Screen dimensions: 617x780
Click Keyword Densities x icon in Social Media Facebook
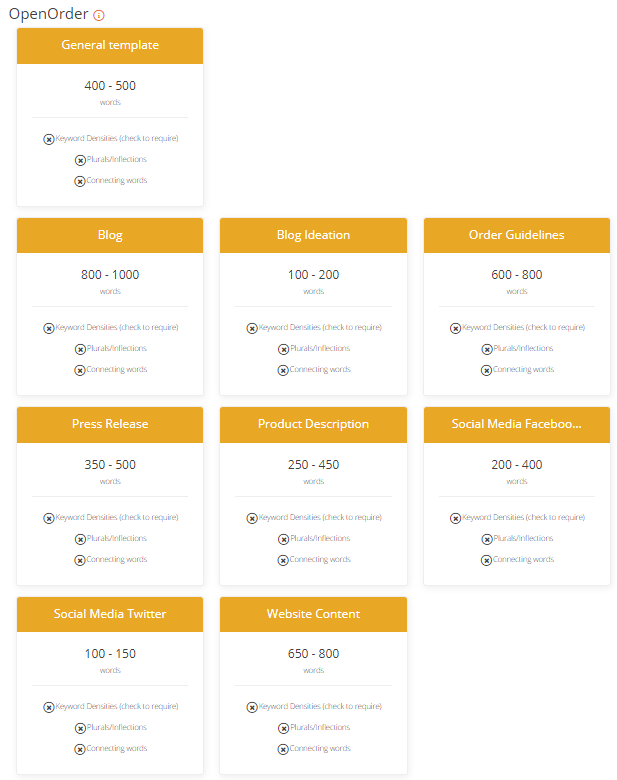[x=455, y=518]
